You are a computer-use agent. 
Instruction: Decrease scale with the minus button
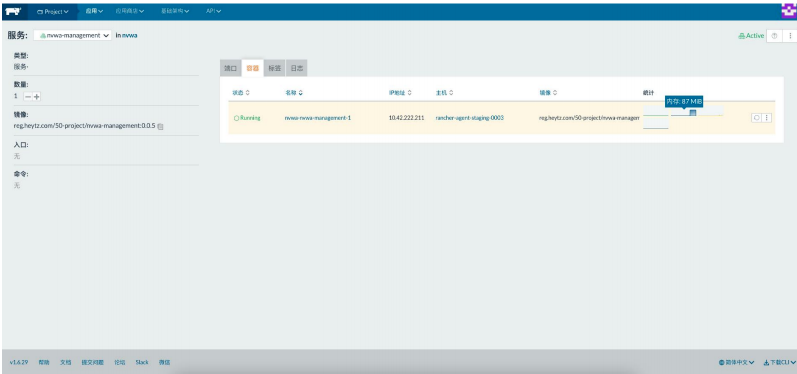click(28, 96)
